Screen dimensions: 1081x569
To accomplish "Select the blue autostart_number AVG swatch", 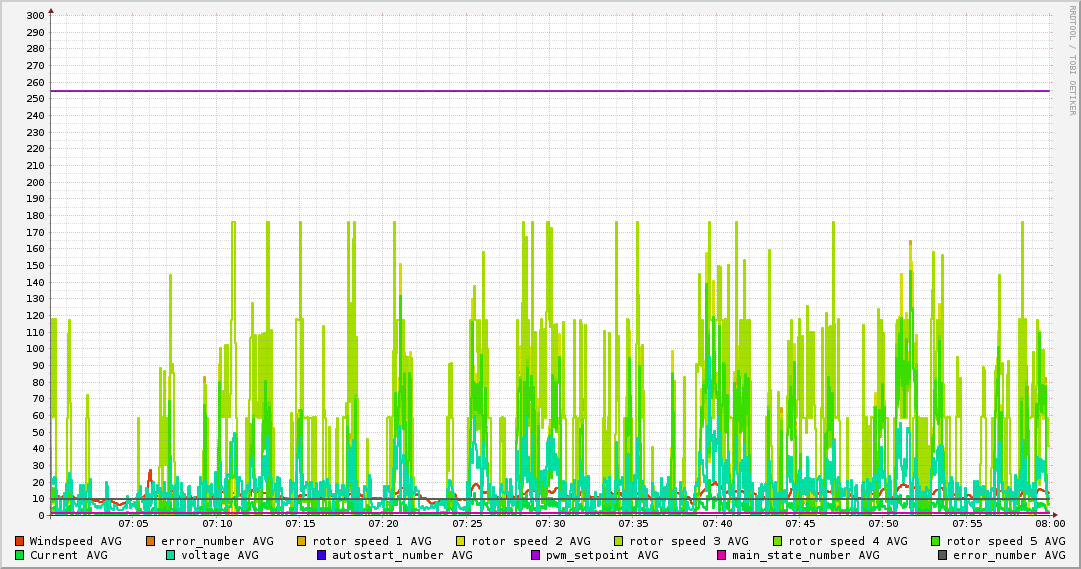I will tap(322, 555).
